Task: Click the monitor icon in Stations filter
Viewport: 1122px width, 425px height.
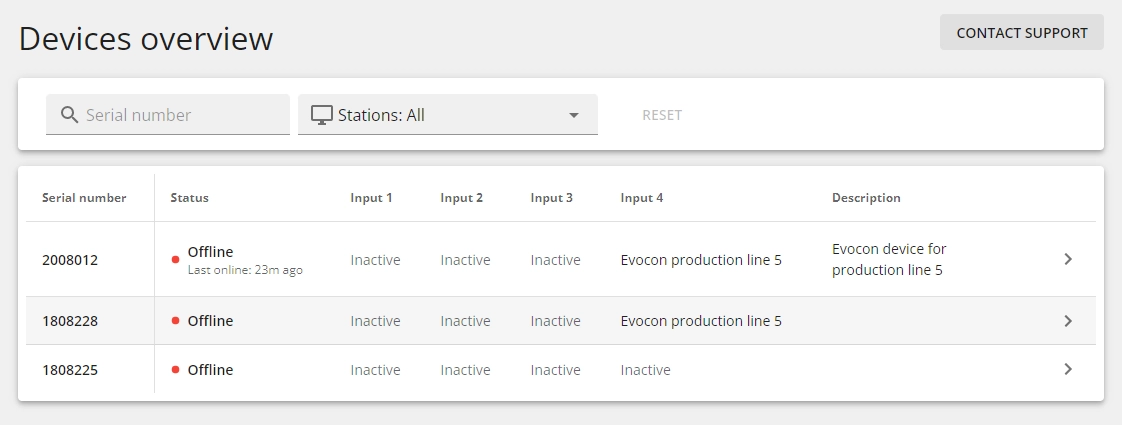Action: pyautogui.click(x=323, y=114)
